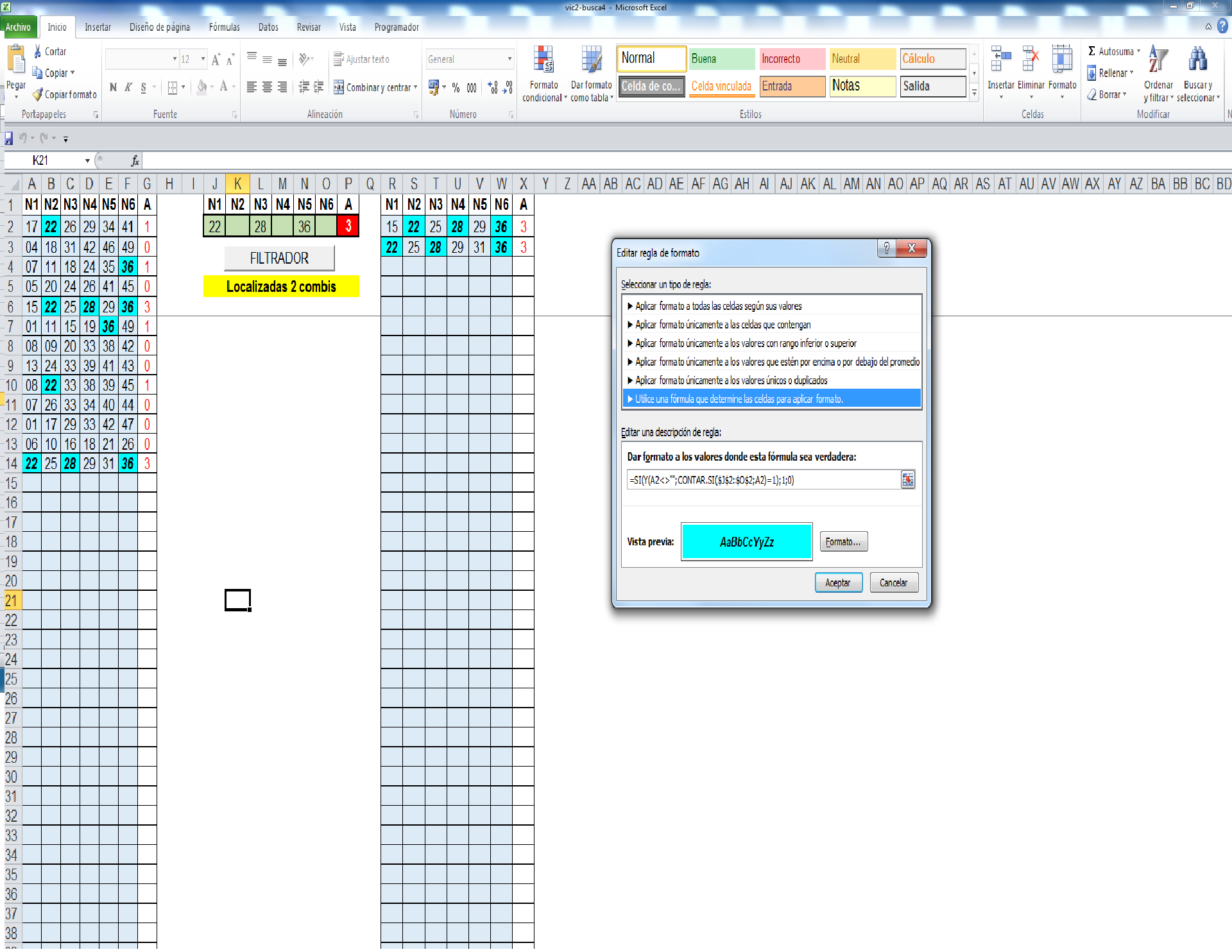
Task: Align text to the left
Action: coord(252,87)
